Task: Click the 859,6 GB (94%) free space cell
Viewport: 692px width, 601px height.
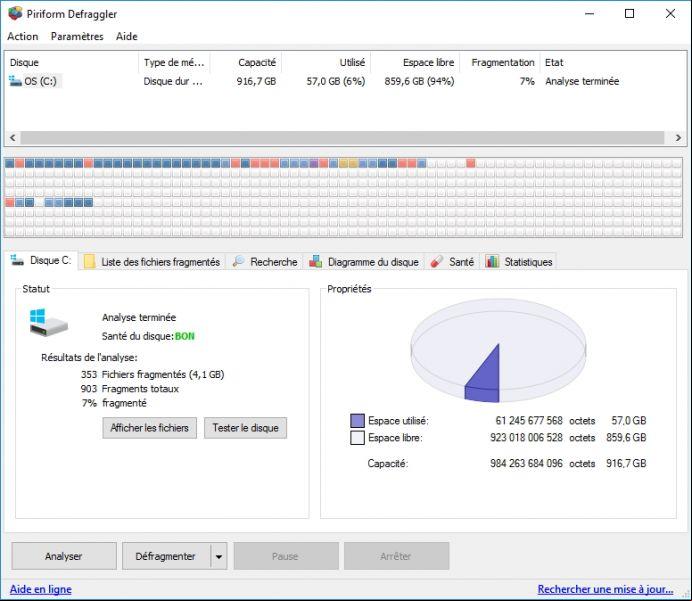Action: [x=419, y=81]
